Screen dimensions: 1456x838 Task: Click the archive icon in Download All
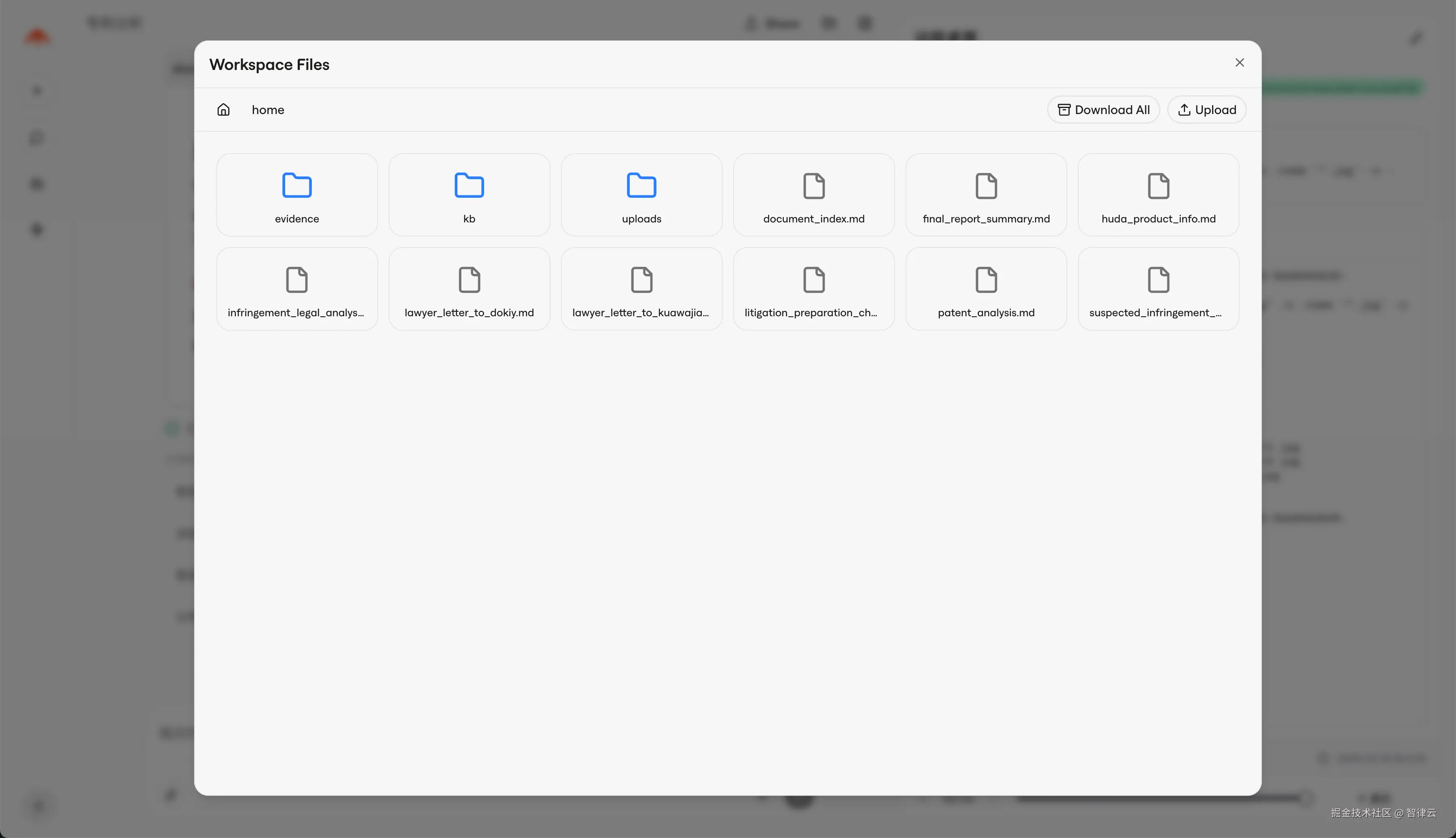[x=1064, y=110]
